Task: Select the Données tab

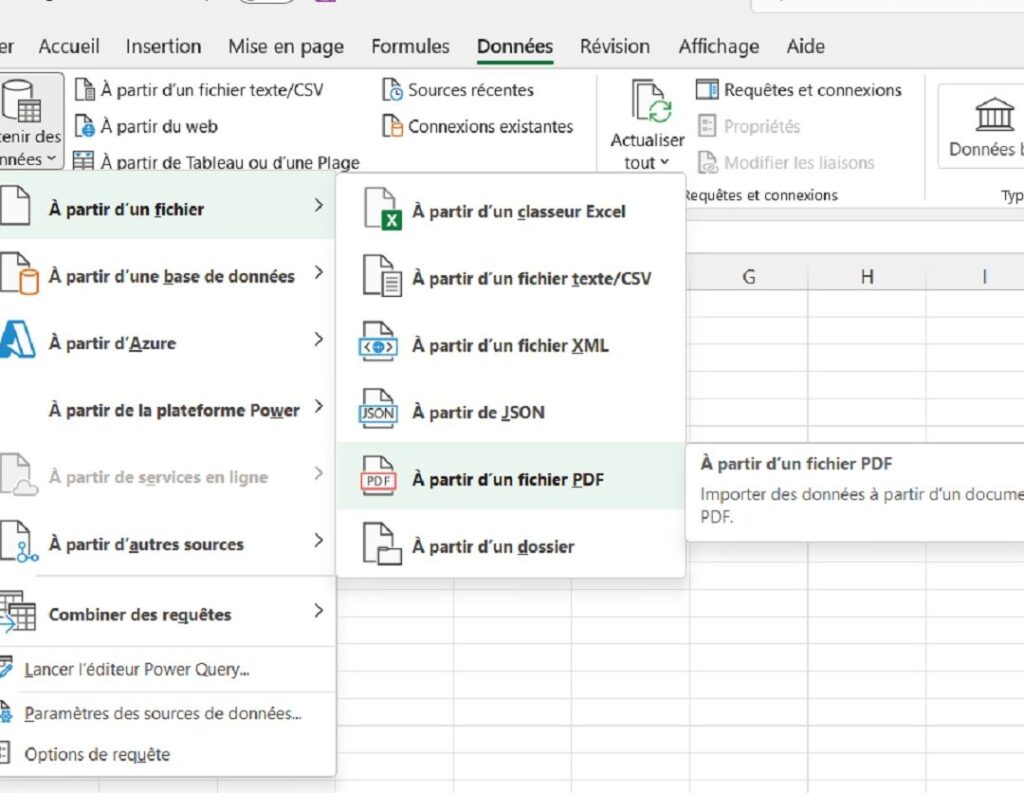Action: [515, 46]
